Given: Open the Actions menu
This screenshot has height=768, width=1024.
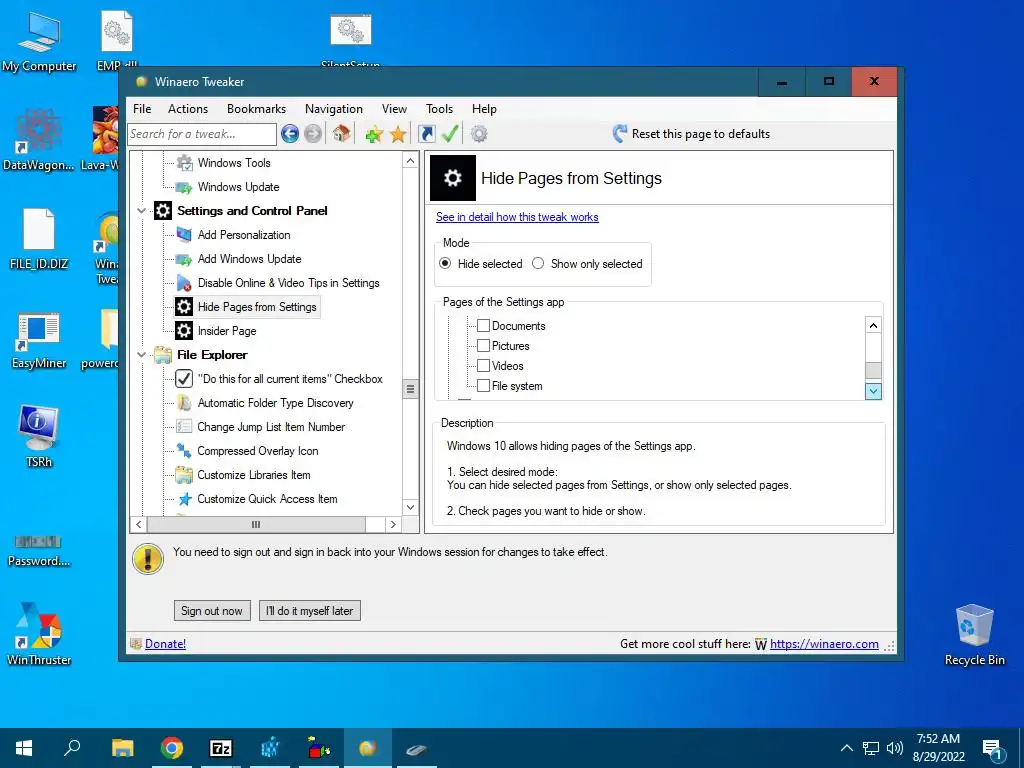Looking at the screenshot, I should [188, 109].
